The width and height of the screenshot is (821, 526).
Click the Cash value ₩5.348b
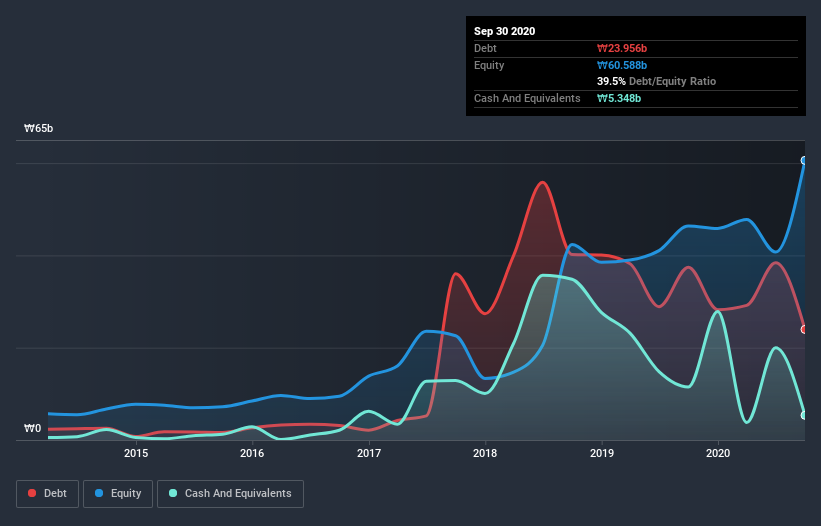coord(619,98)
